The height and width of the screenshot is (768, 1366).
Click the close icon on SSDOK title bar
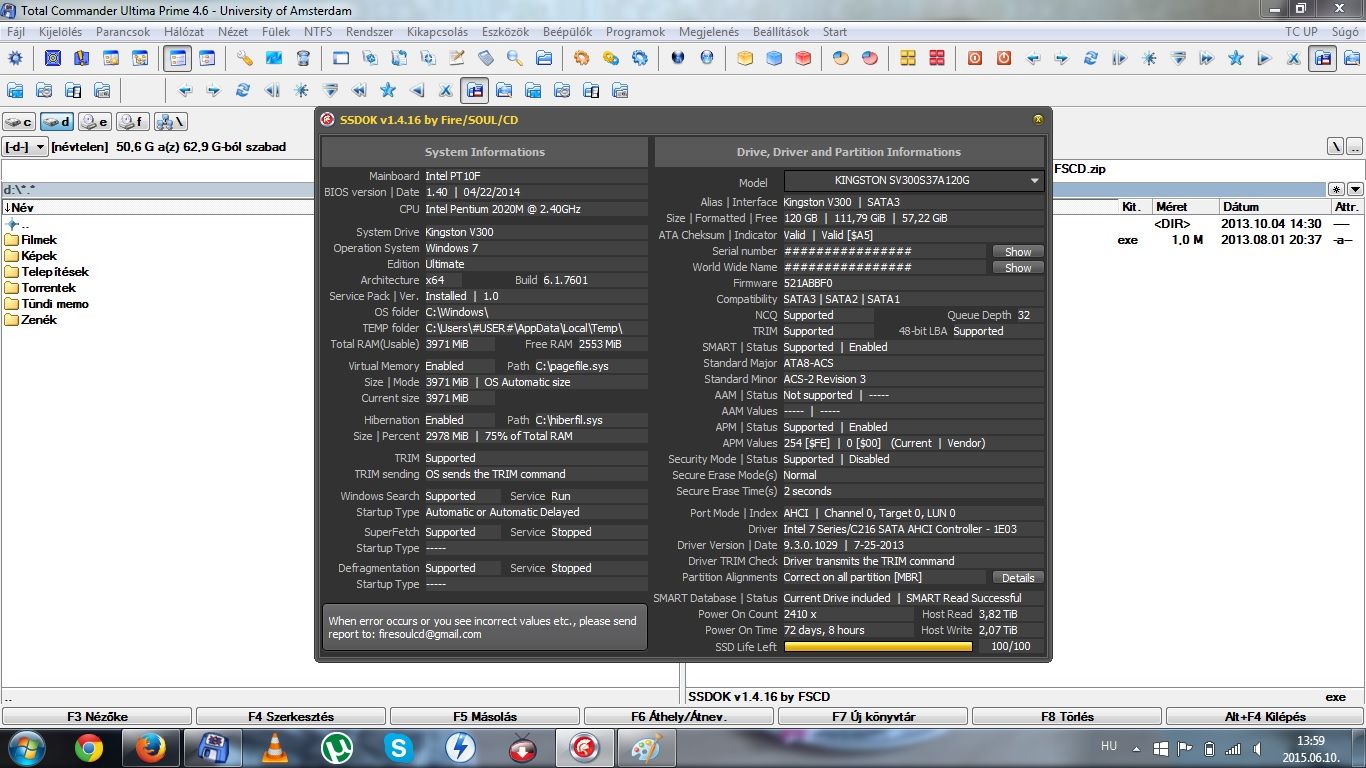(x=1038, y=120)
